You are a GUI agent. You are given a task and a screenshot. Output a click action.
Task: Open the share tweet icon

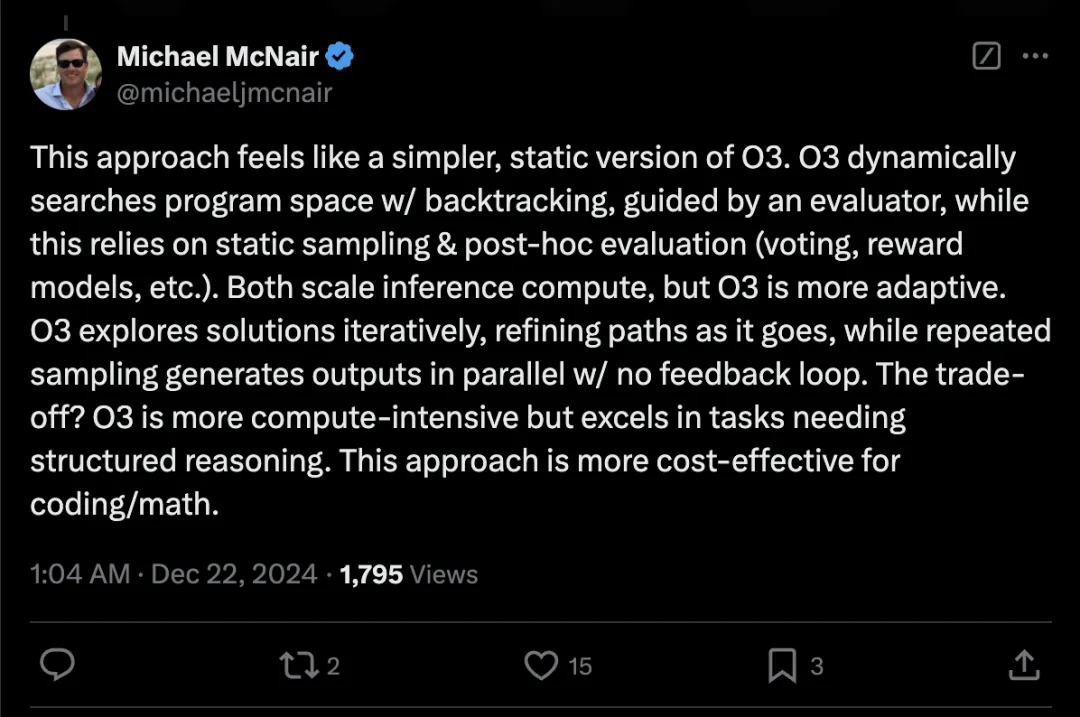coord(1024,665)
